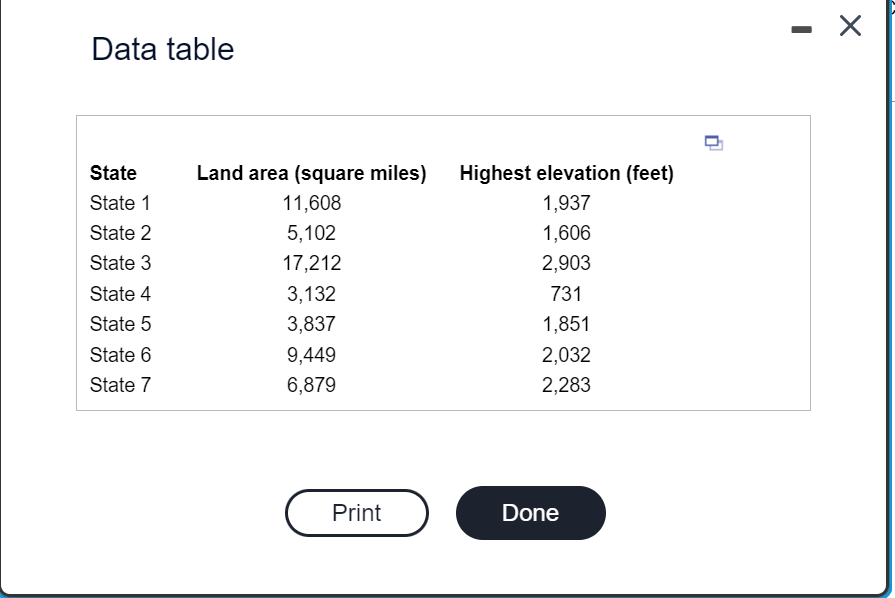Click the Data table title text
This screenshot has width=895, height=598.
(x=162, y=48)
